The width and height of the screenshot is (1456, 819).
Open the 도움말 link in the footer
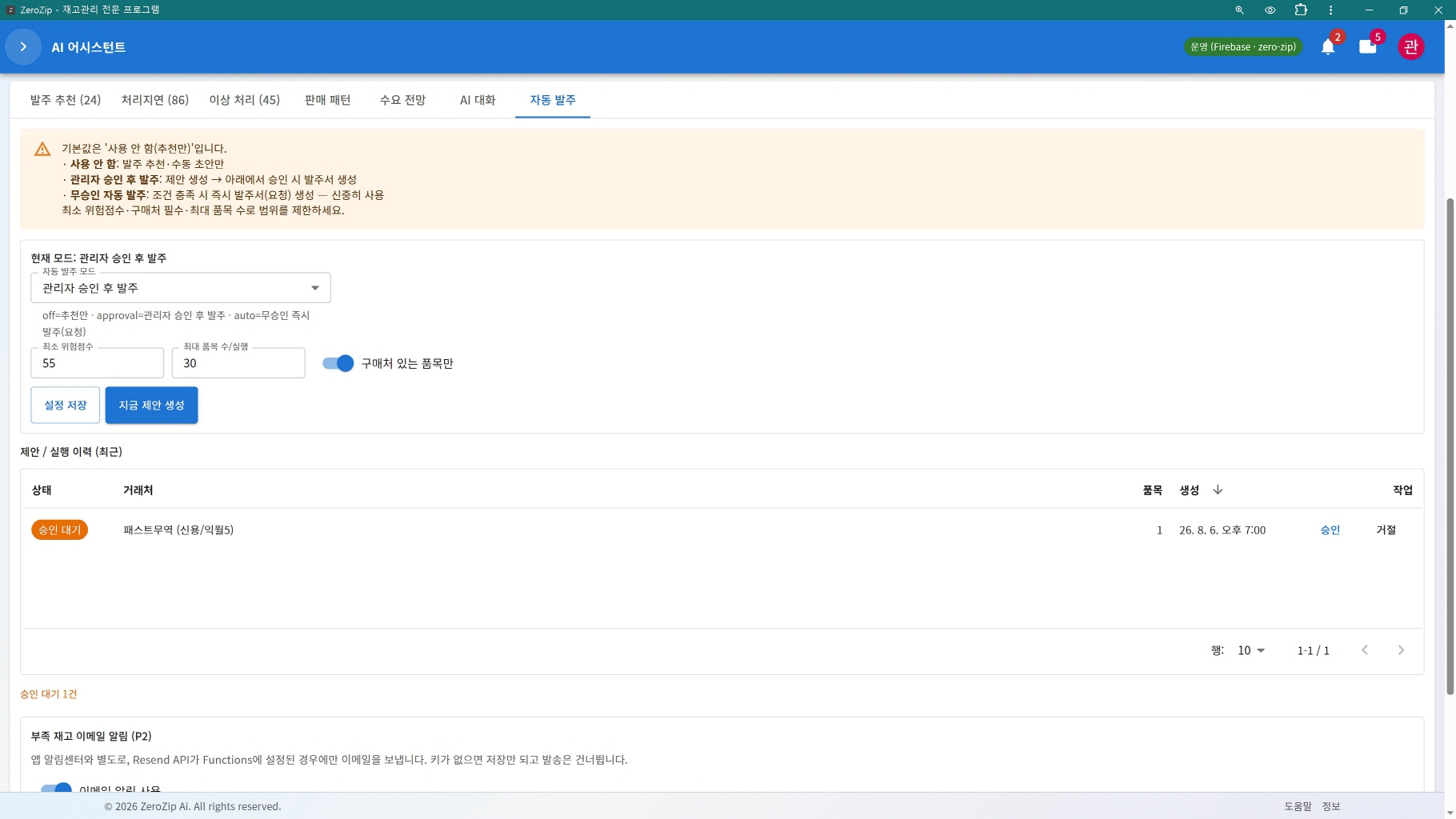[x=1298, y=806]
